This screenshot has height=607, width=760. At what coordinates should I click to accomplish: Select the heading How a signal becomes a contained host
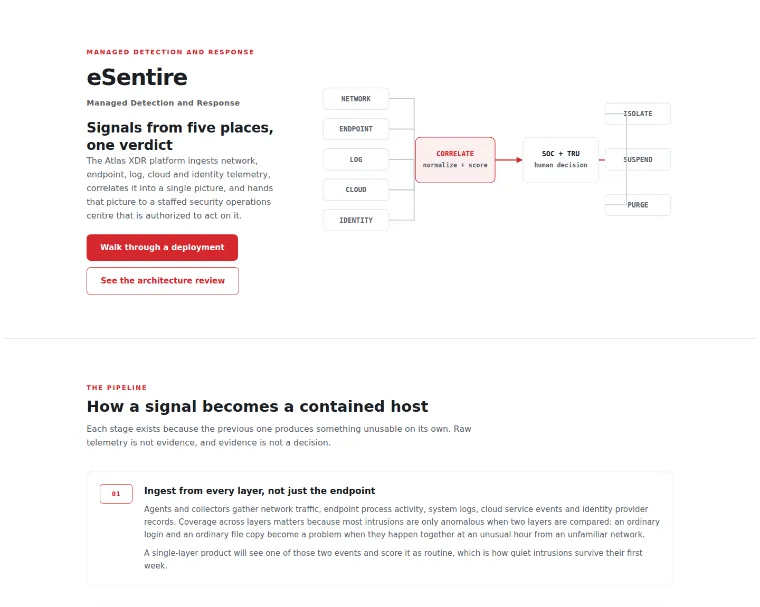click(x=257, y=406)
